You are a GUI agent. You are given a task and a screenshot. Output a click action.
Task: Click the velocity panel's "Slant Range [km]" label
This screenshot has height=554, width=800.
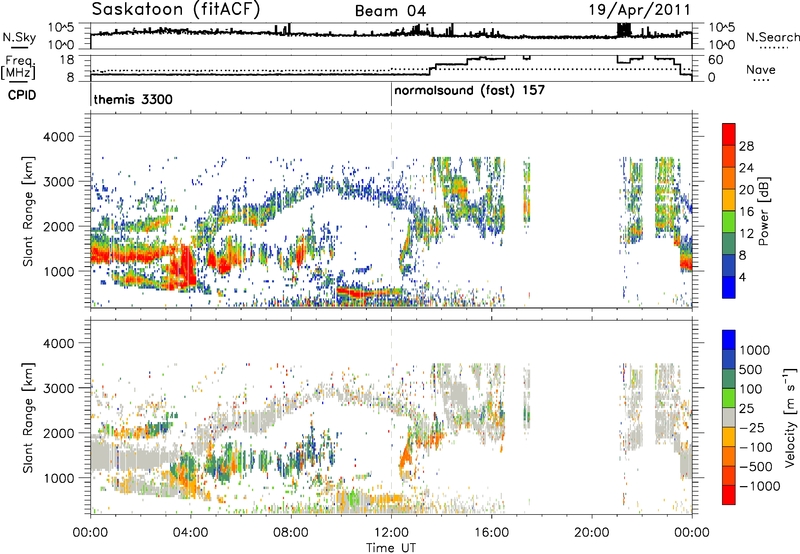28,417
